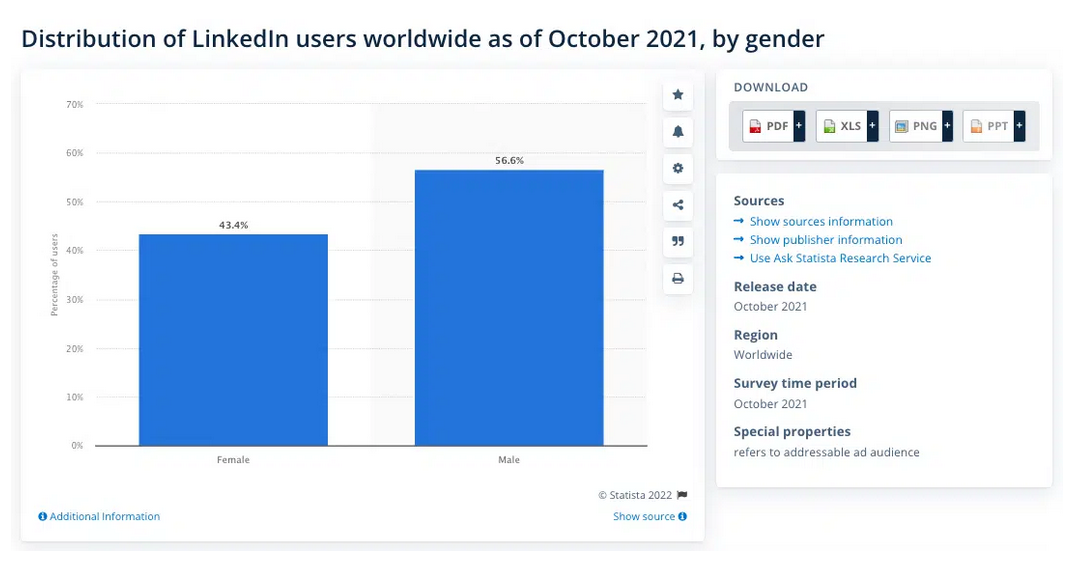
Task: Click the bell notification alert icon
Action: point(677,132)
